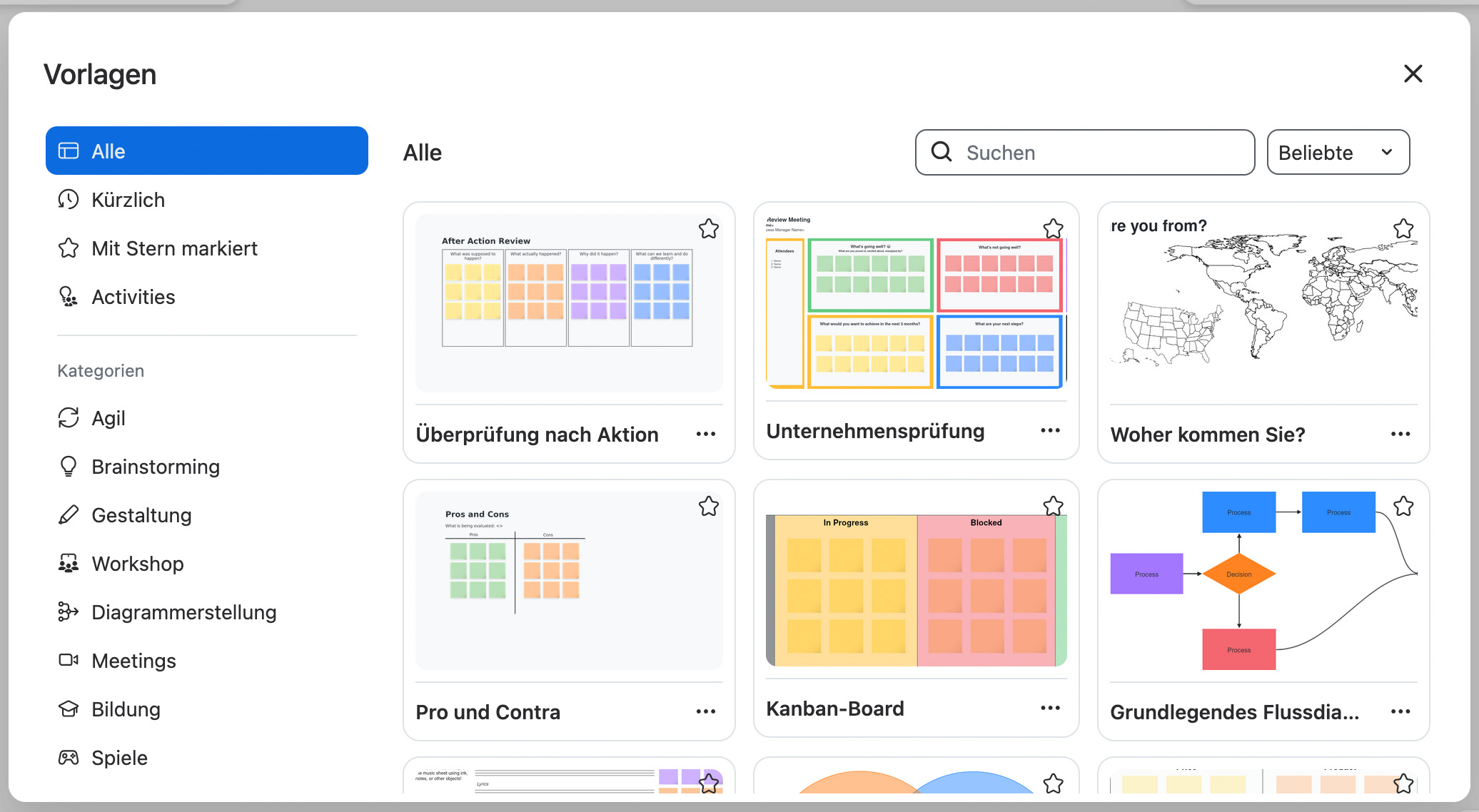1479x812 pixels.
Task: Click the Brainstorming lightbulb icon
Action: coord(69,467)
